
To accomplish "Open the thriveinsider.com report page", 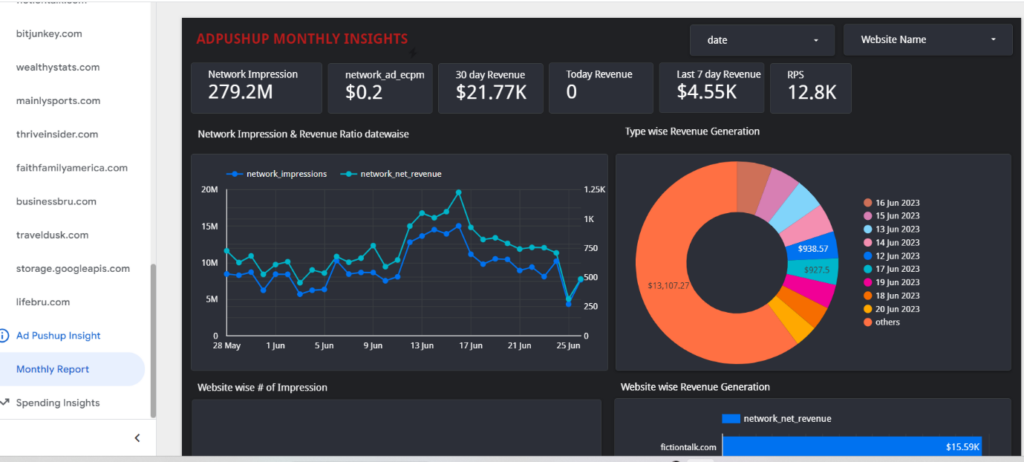I will point(57,134).
